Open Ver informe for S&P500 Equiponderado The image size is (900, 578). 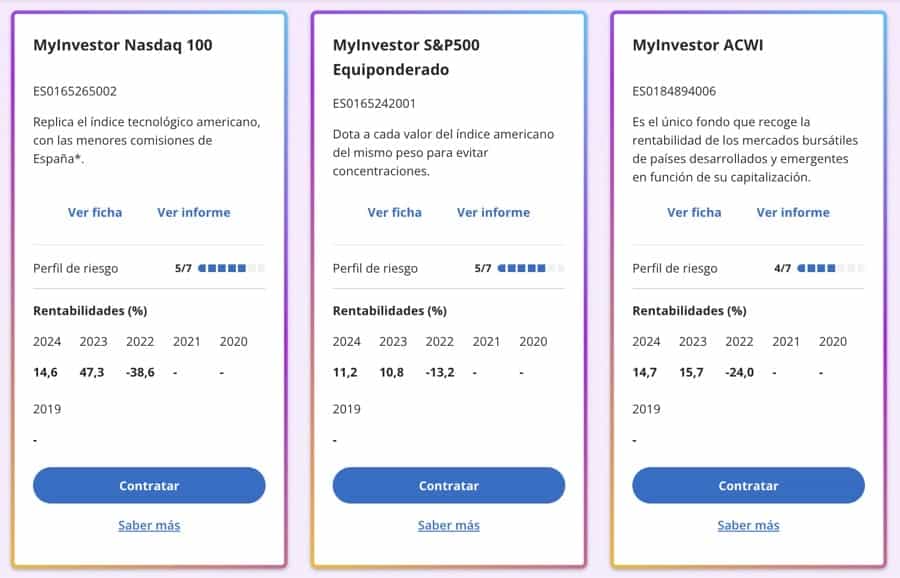494,212
